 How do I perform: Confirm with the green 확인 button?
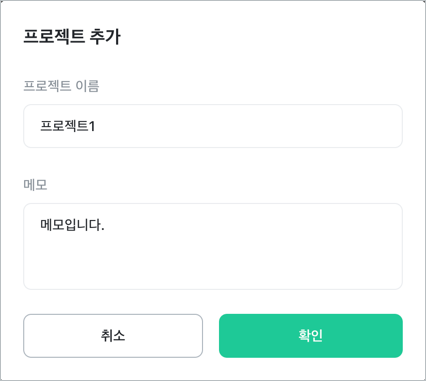[x=311, y=336]
